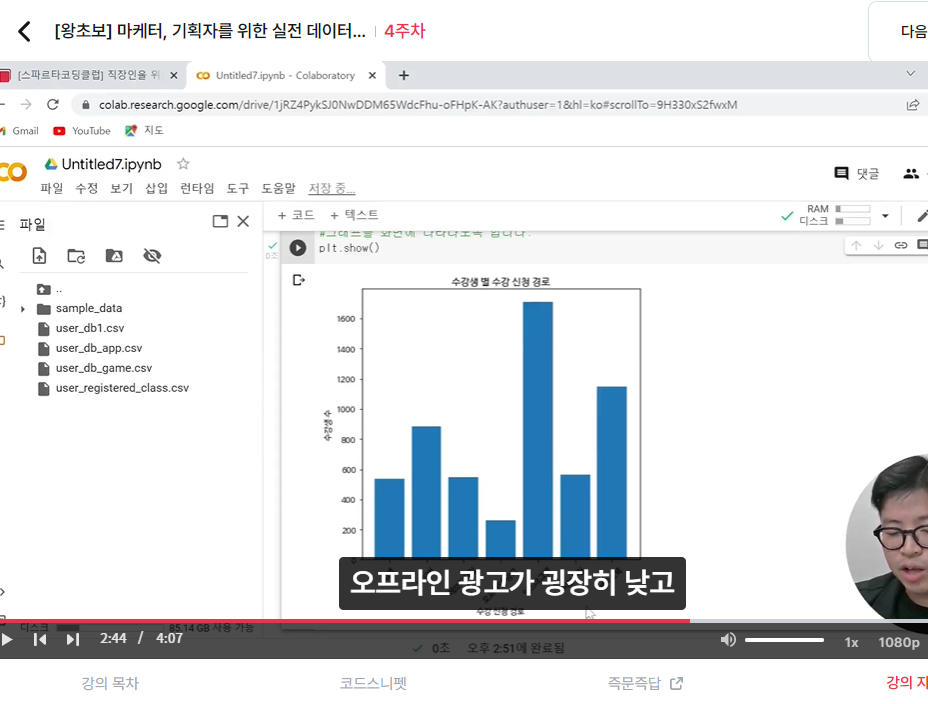Copy link to cell icon
Image resolution: width=928 pixels, height=704 pixels.
point(901,245)
